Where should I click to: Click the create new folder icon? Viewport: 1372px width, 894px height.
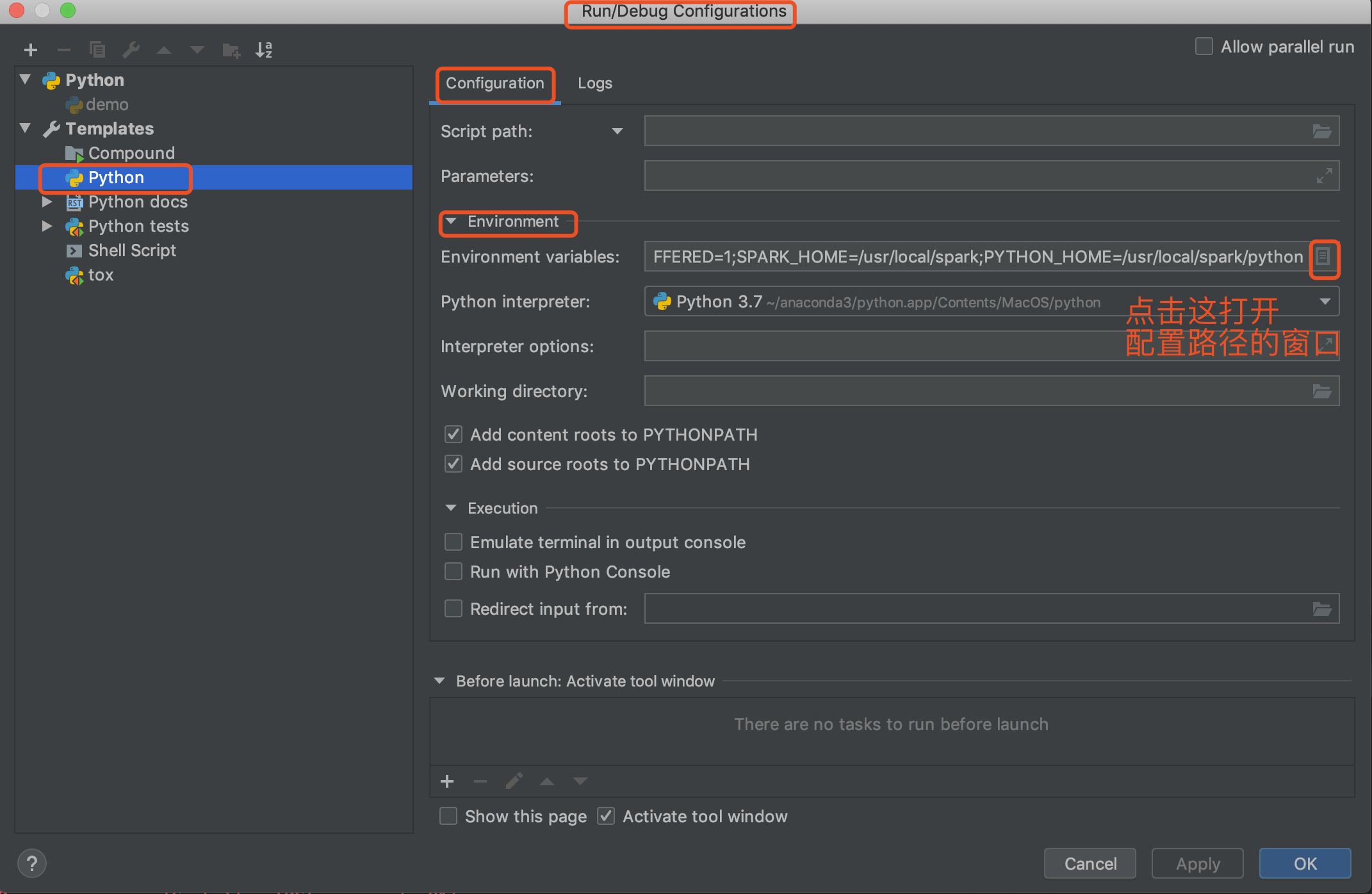[x=231, y=49]
